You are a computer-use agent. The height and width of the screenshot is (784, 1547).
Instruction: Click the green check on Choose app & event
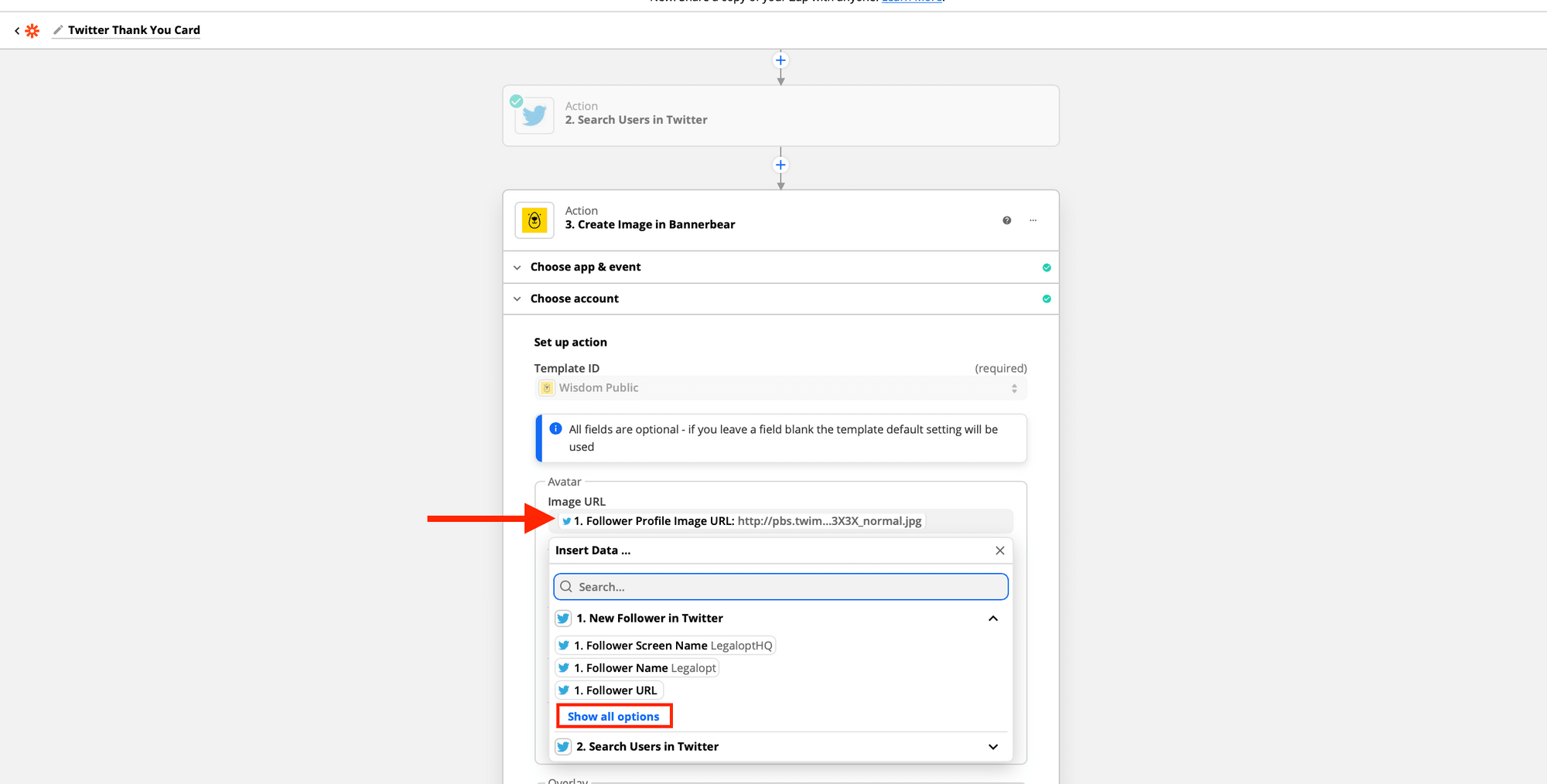point(1047,268)
